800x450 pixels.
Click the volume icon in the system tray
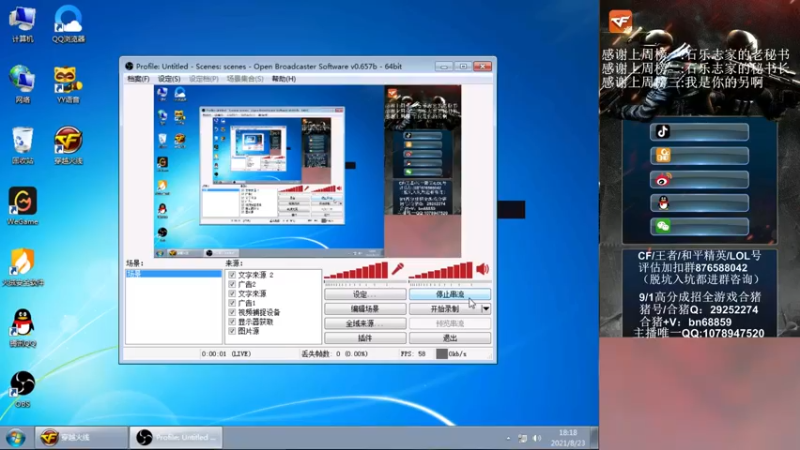click(537, 438)
